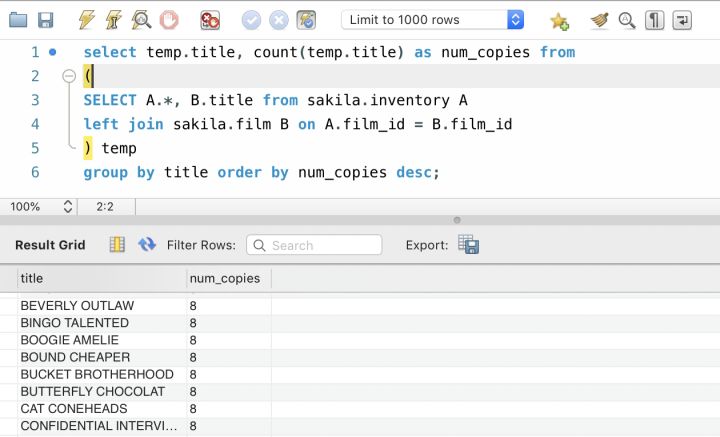720x437 pixels.
Task: Select the BEVERLY OUTLAW cell
Action: tap(102, 306)
